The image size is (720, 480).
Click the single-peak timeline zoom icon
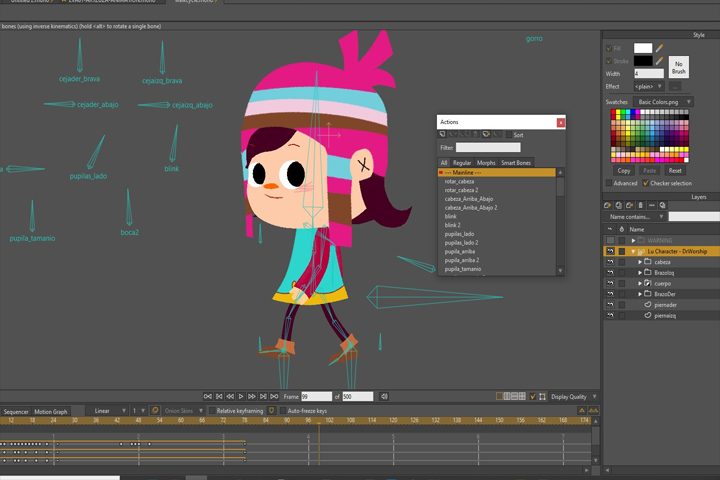tap(582, 410)
